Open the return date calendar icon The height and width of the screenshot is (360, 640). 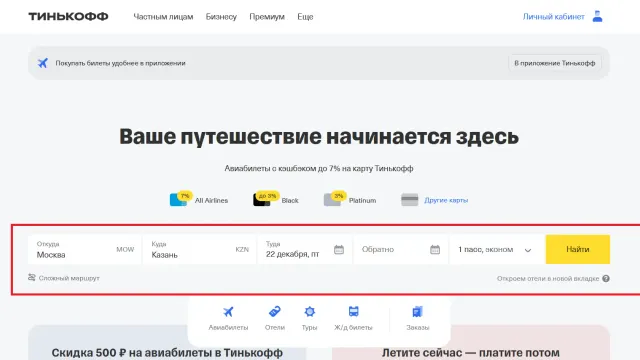point(435,249)
